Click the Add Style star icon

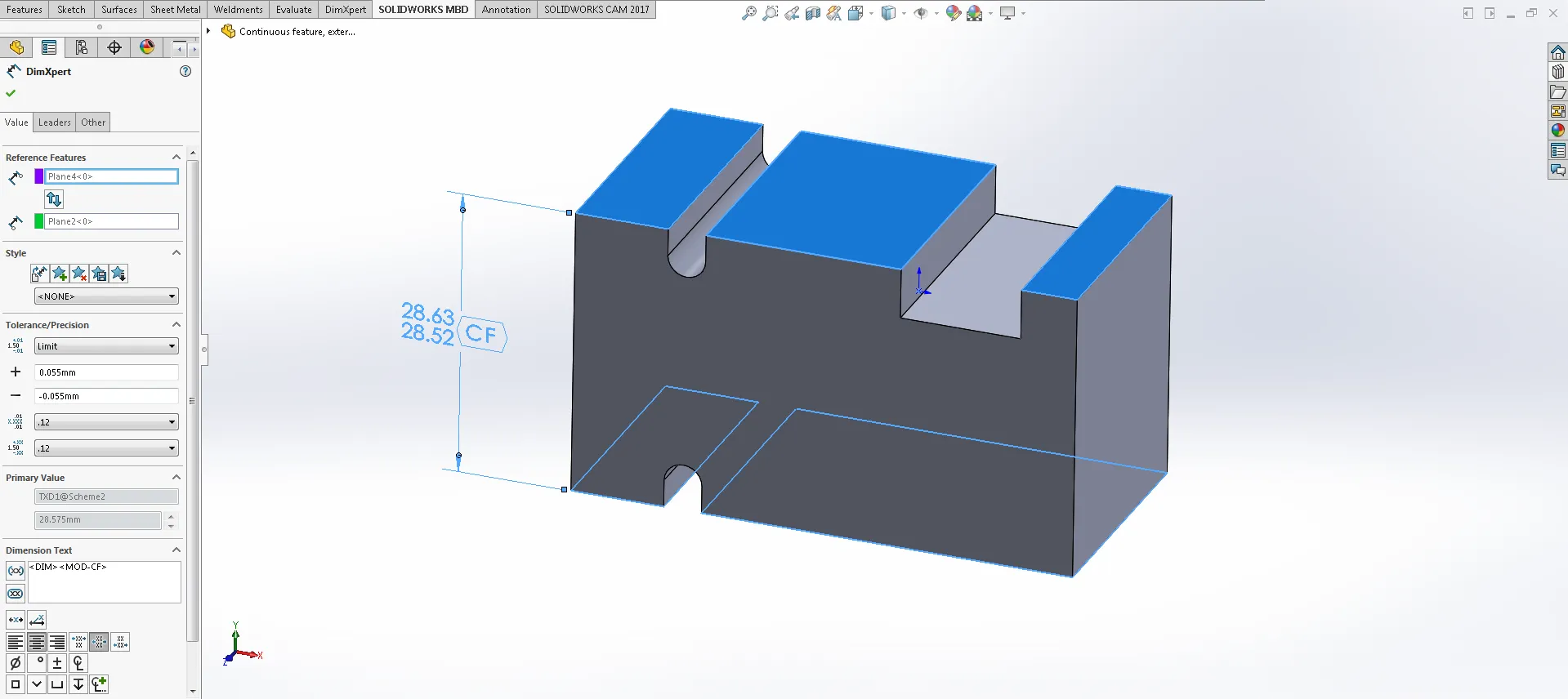60,274
